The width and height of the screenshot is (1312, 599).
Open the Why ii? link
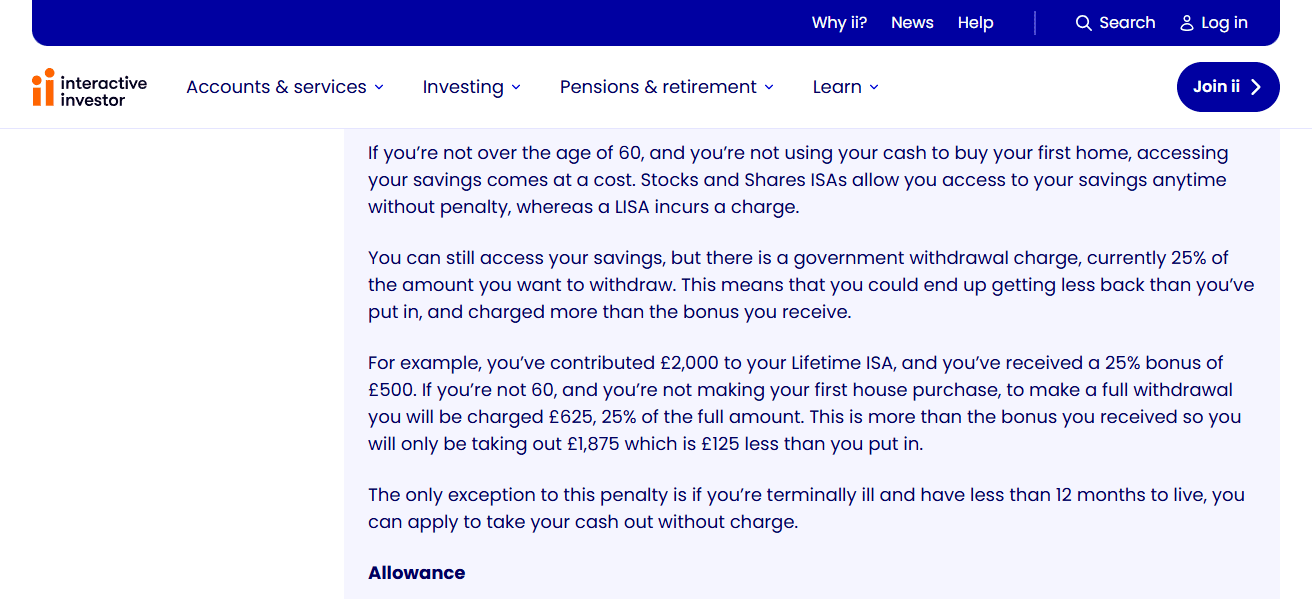coord(839,23)
